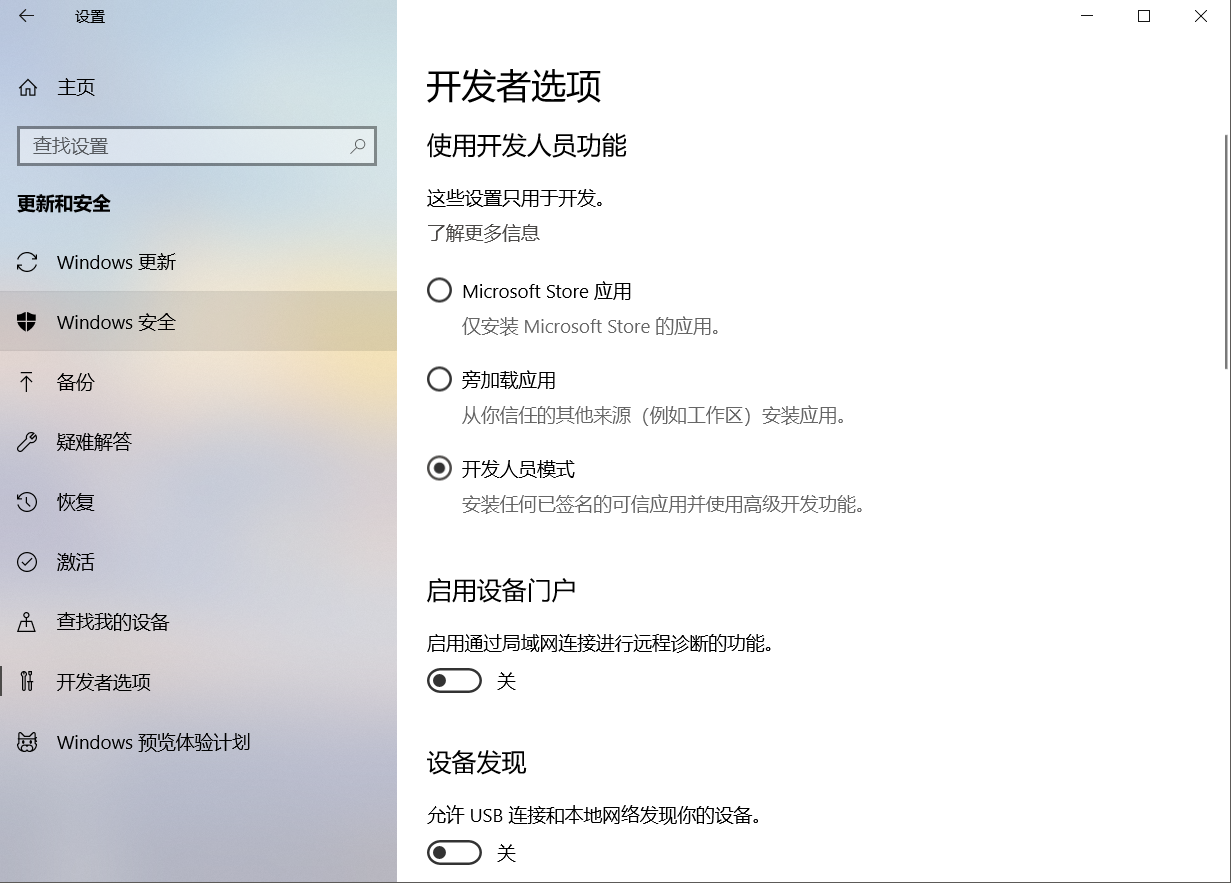
Task: Click the 备份 upload arrow icon
Action: 27,382
